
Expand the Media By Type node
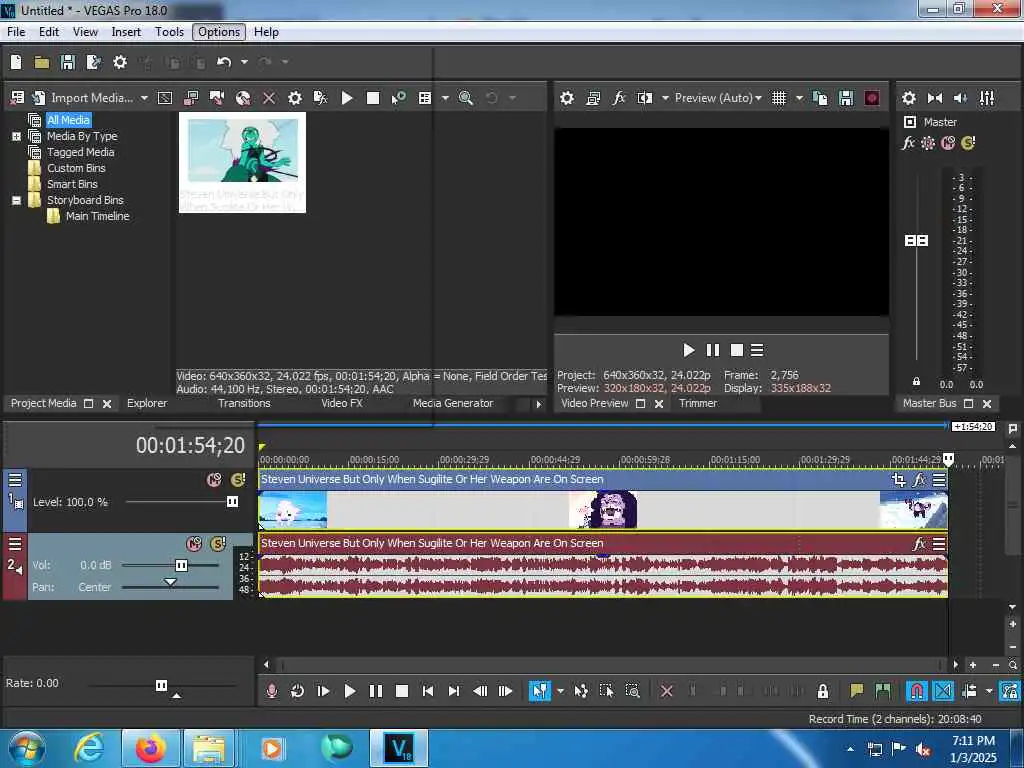point(16,136)
